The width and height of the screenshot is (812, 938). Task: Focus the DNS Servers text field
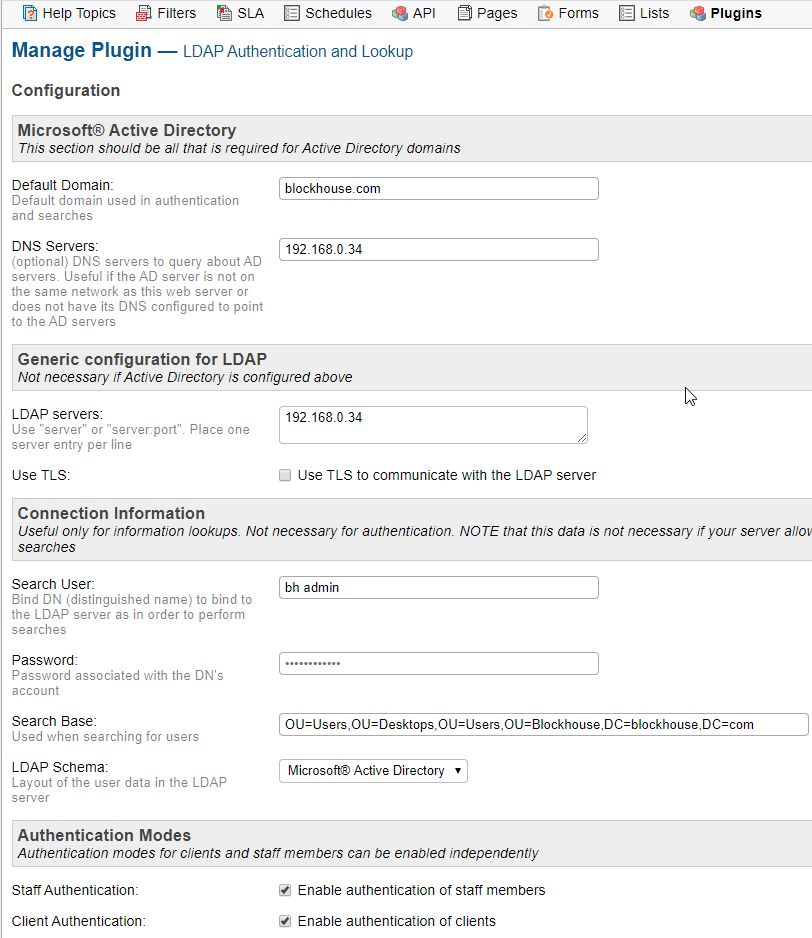[438, 249]
